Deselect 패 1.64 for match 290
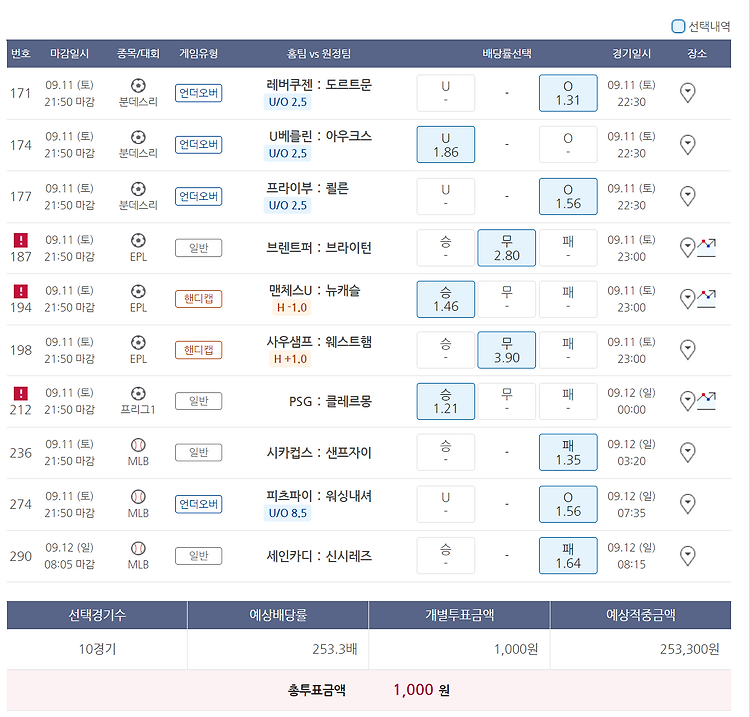This screenshot has height=717, width=750. coord(568,556)
